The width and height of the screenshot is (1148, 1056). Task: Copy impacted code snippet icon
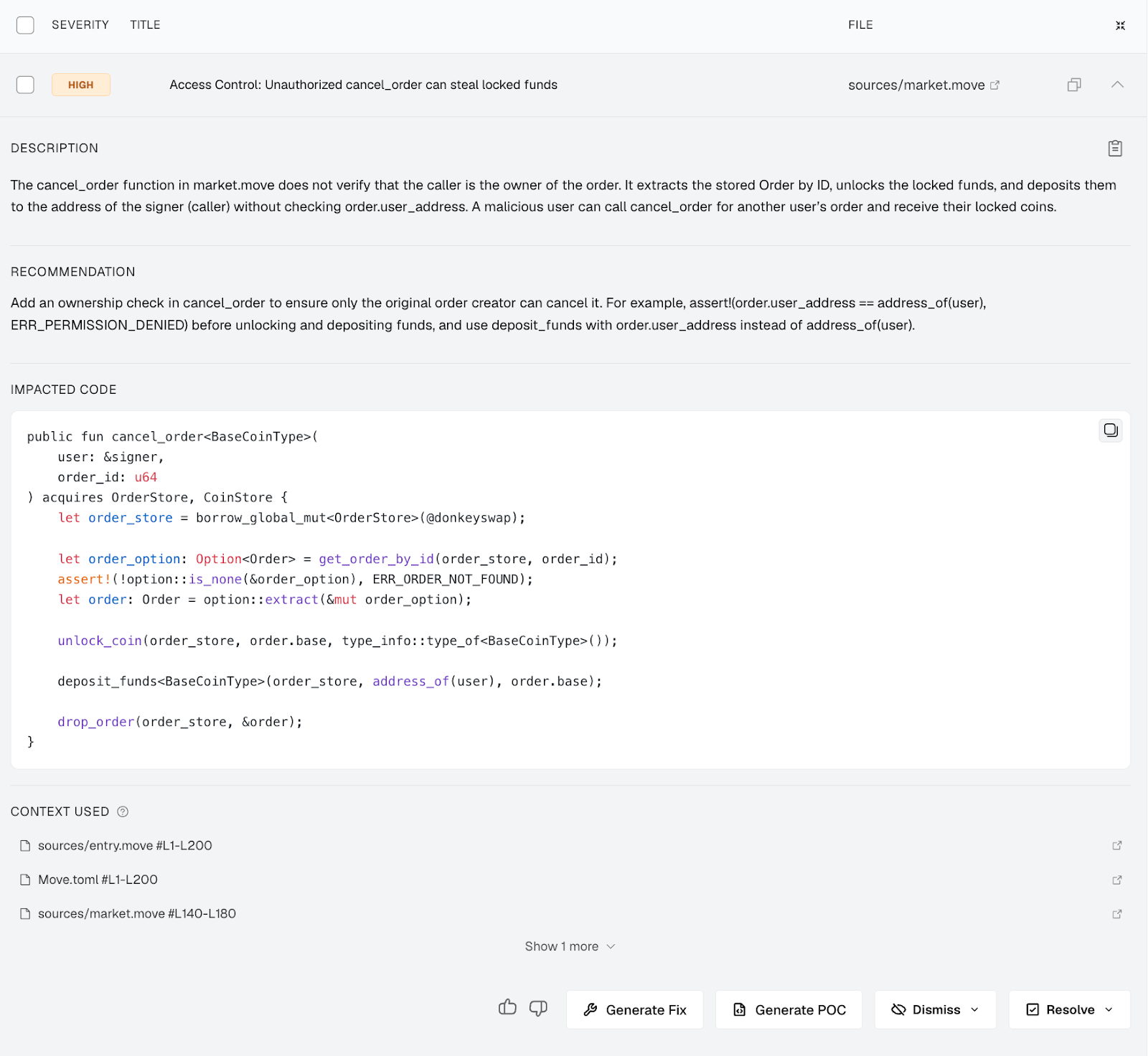(x=1111, y=430)
